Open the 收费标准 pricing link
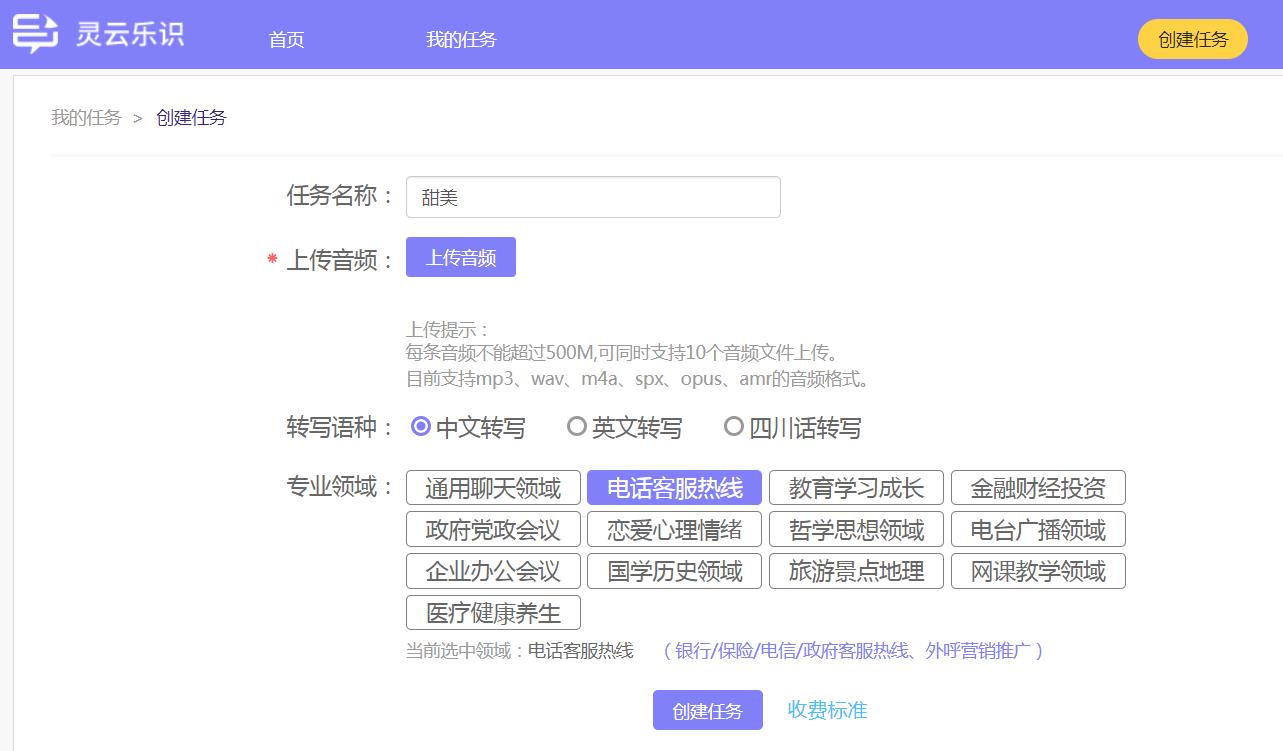This screenshot has height=751, width=1283. click(827, 710)
